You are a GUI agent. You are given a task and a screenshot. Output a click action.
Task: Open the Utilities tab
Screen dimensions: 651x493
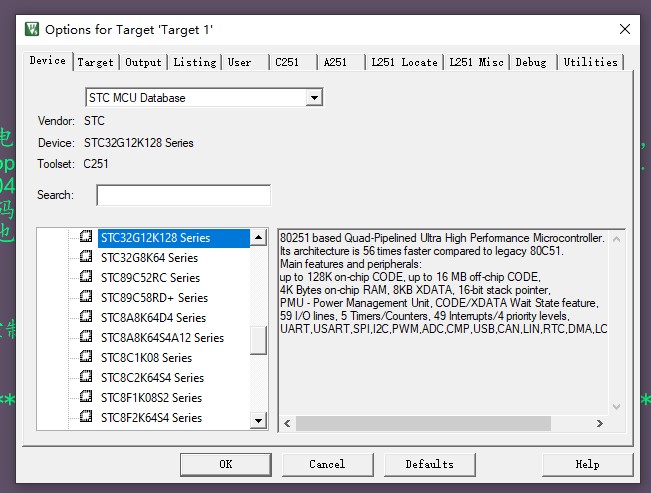pos(591,62)
